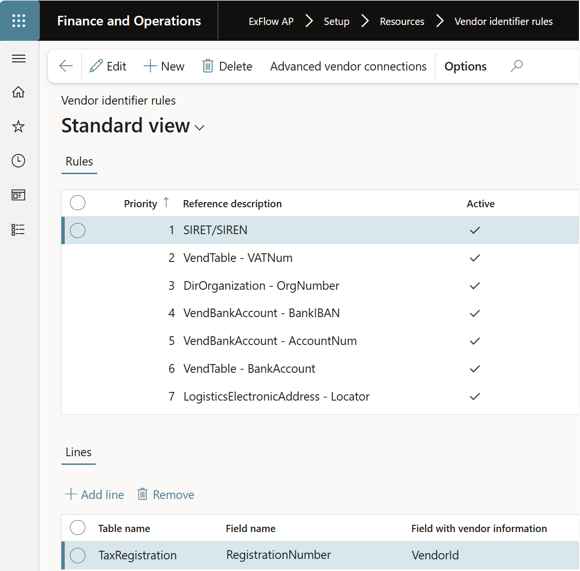580x571 pixels.
Task: Open Active column header in Rules
Action: [x=480, y=203]
